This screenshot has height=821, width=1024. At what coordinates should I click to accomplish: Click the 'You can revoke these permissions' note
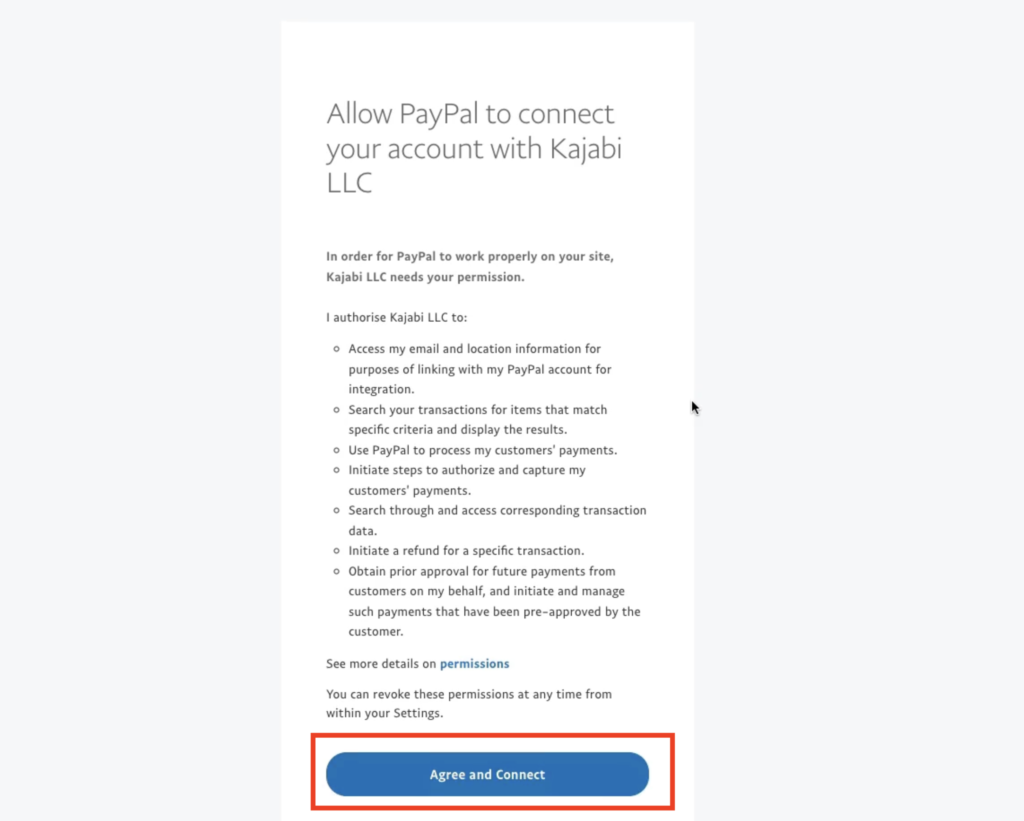(x=469, y=703)
